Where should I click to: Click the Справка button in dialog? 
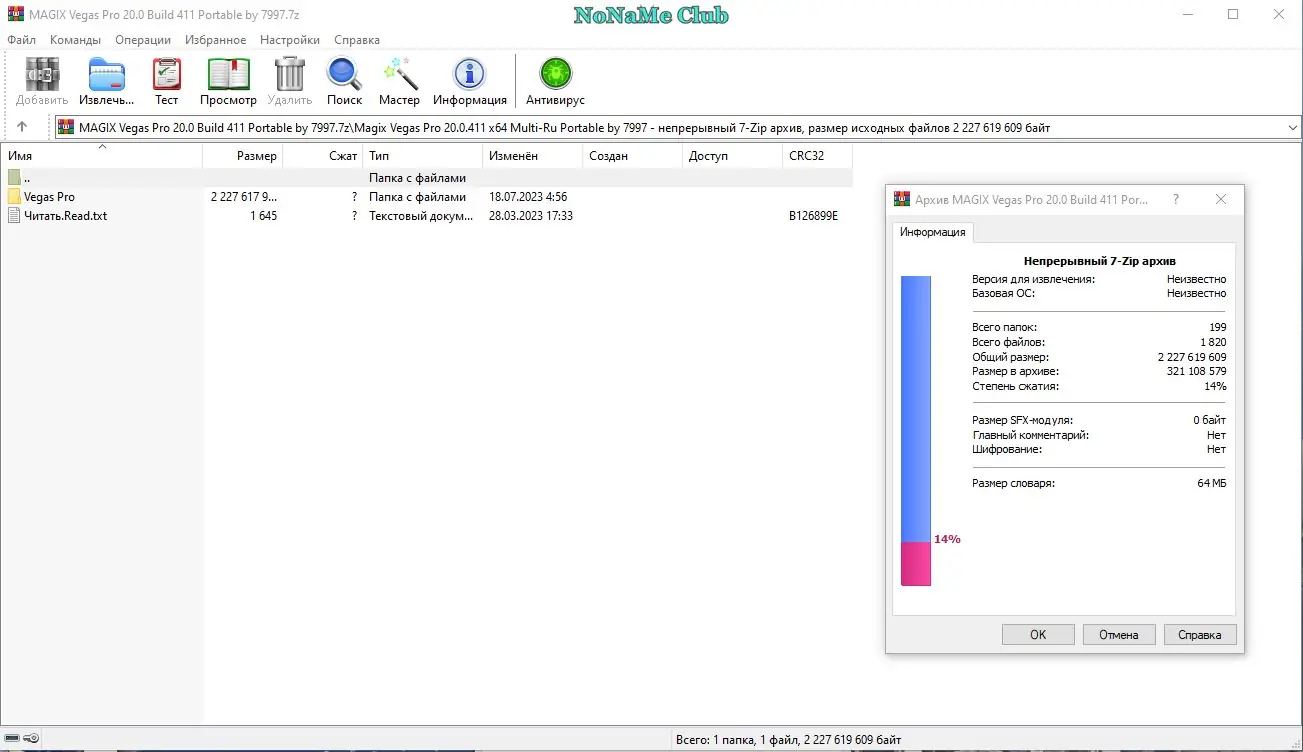[x=1200, y=635]
